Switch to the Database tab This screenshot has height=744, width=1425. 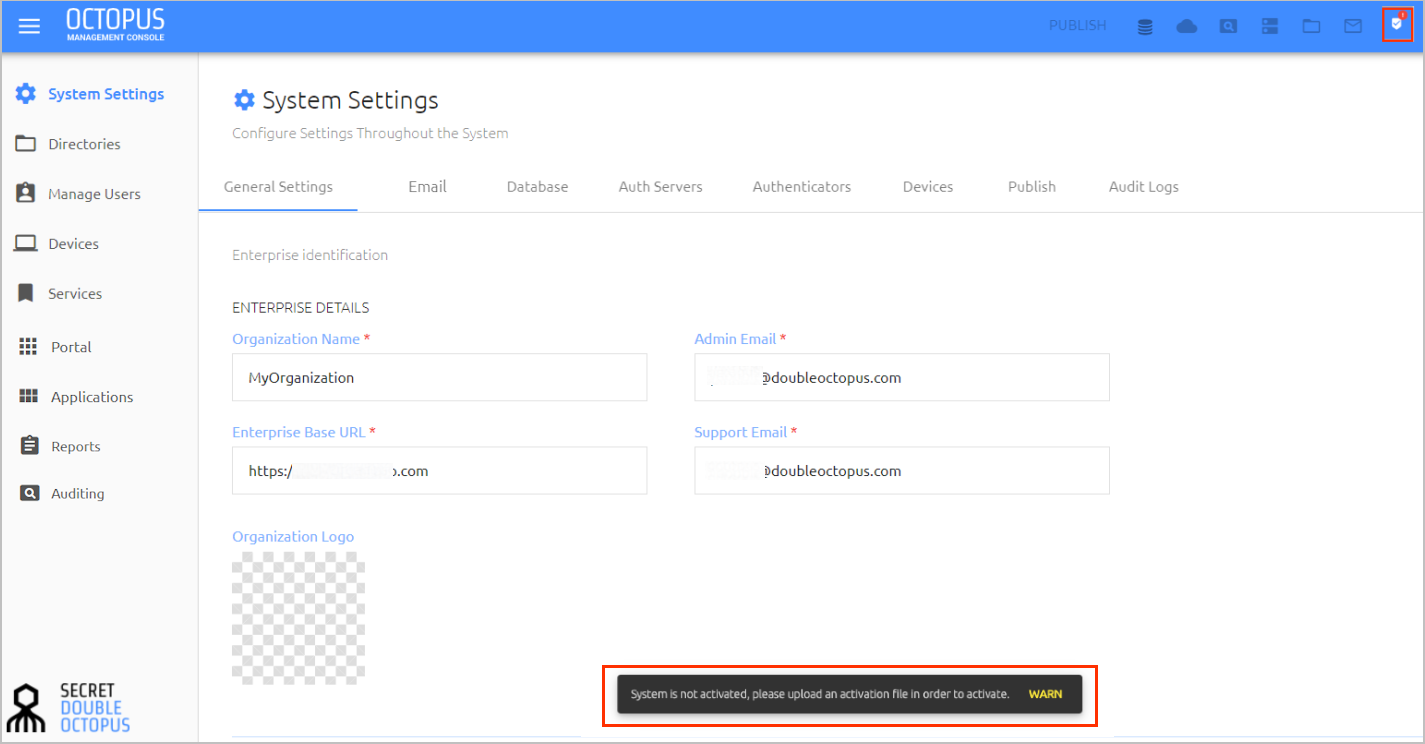click(537, 187)
